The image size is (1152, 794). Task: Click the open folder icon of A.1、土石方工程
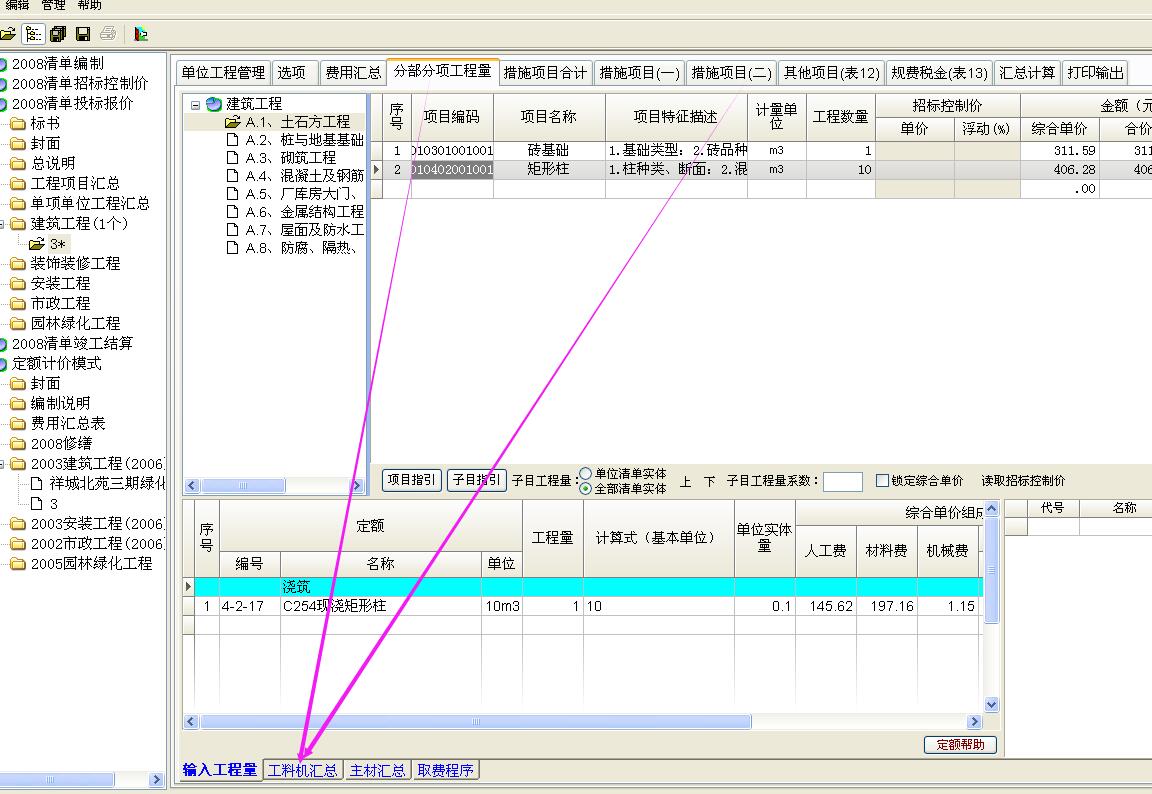[x=233, y=122]
